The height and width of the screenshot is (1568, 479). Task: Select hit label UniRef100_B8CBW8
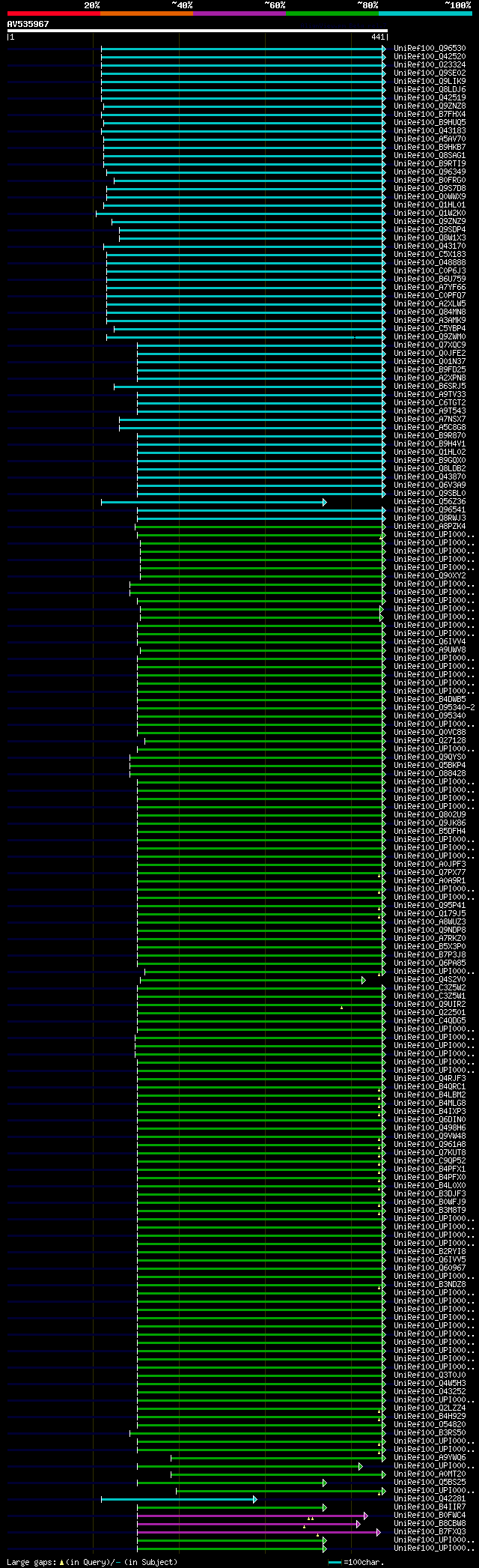(x=430, y=1524)
